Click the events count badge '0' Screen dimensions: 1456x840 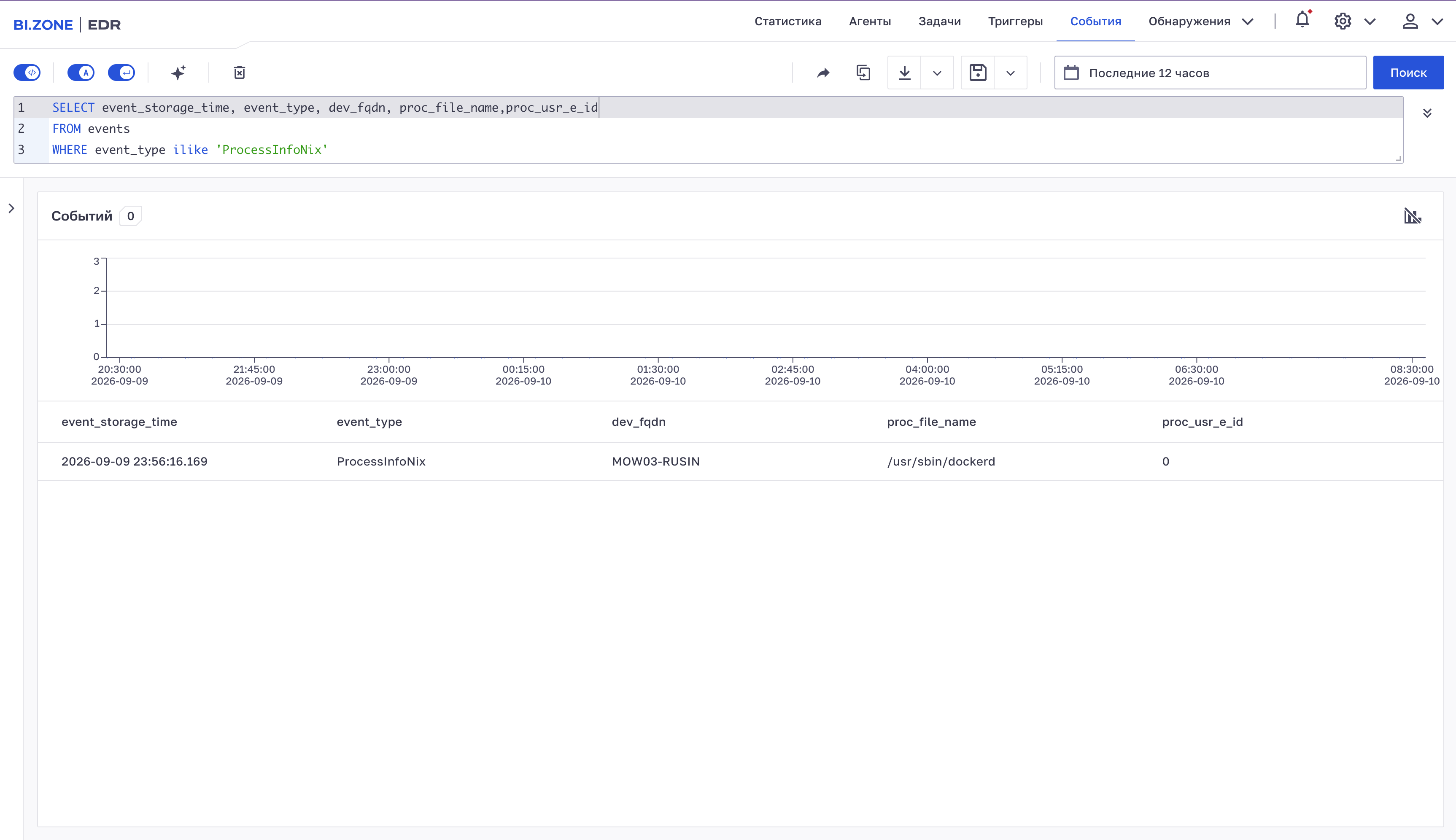(x=130, y=216)
